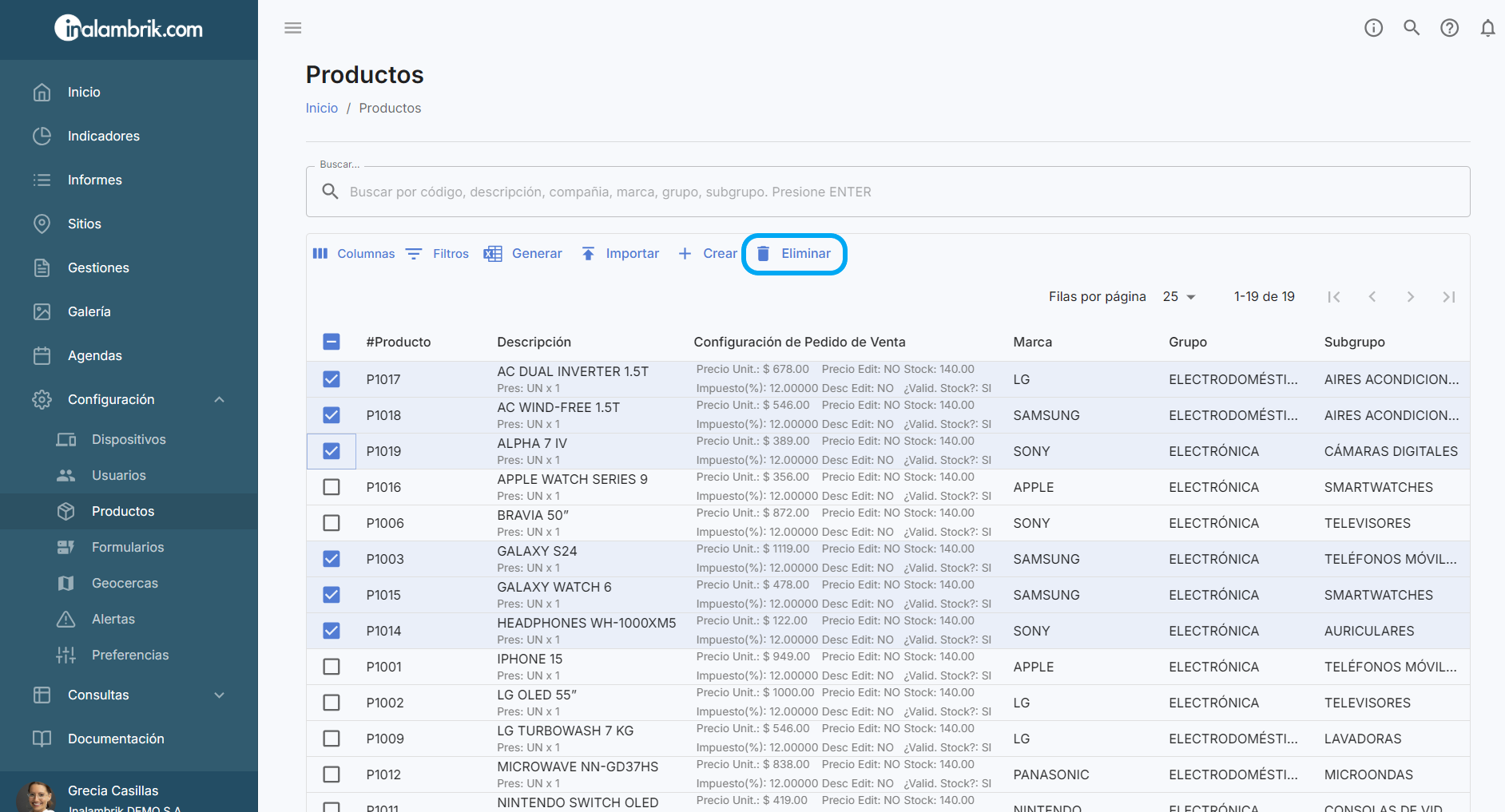
Task: Open Gestiones from sidebar menu
Action: tap(98, 267)
